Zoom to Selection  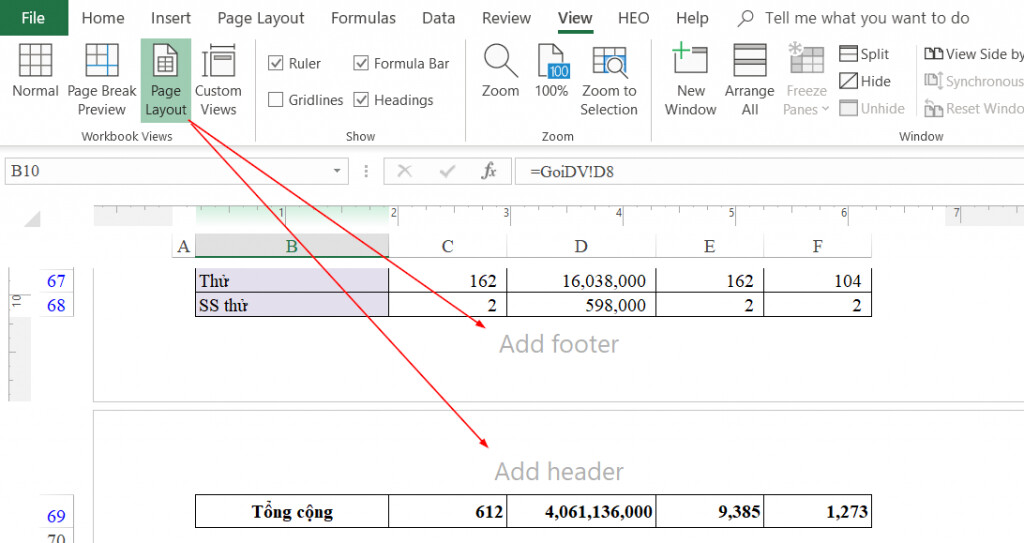[609, 80]
